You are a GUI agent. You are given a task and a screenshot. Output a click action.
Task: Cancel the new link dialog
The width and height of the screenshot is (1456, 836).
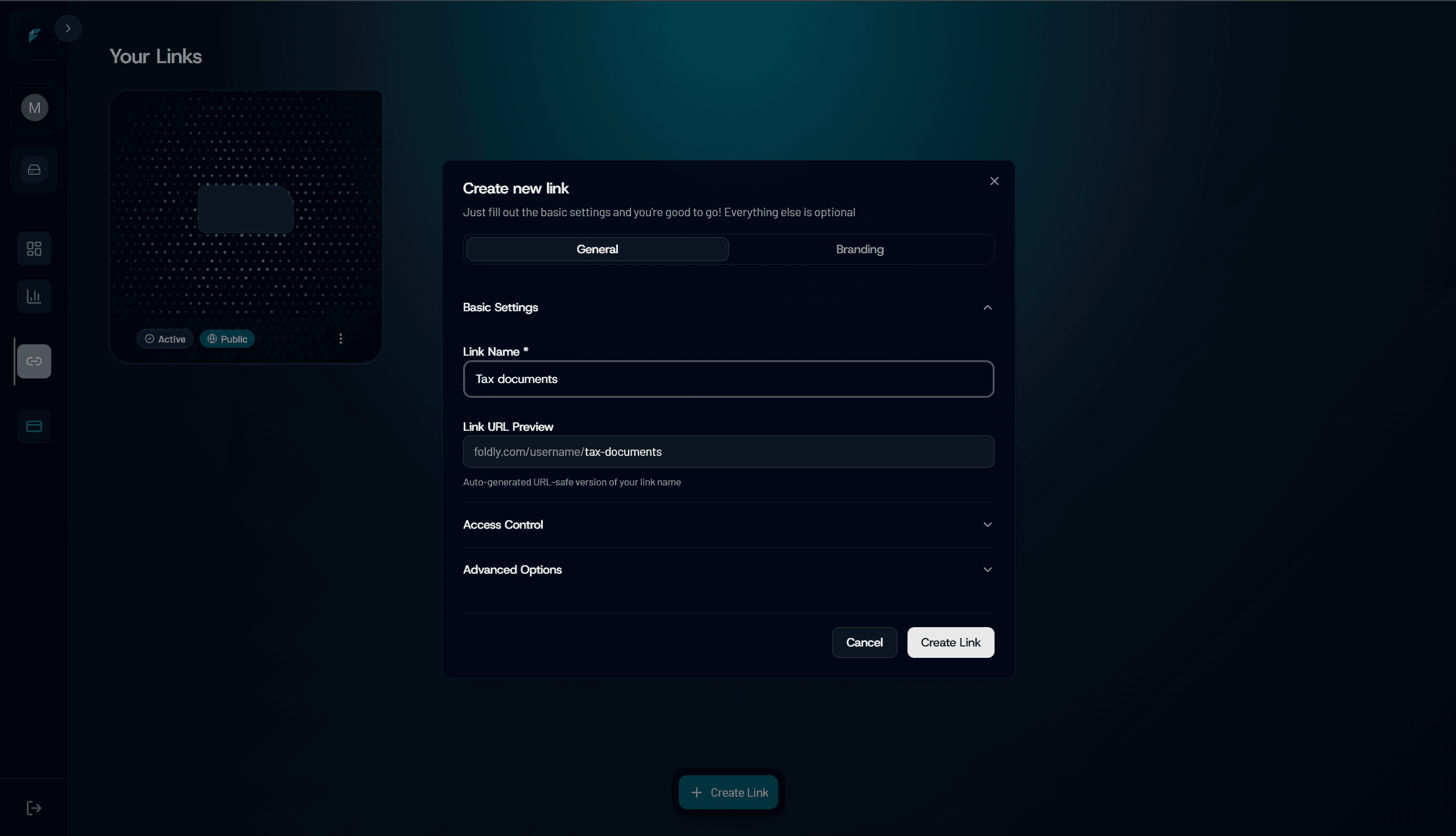864,643
